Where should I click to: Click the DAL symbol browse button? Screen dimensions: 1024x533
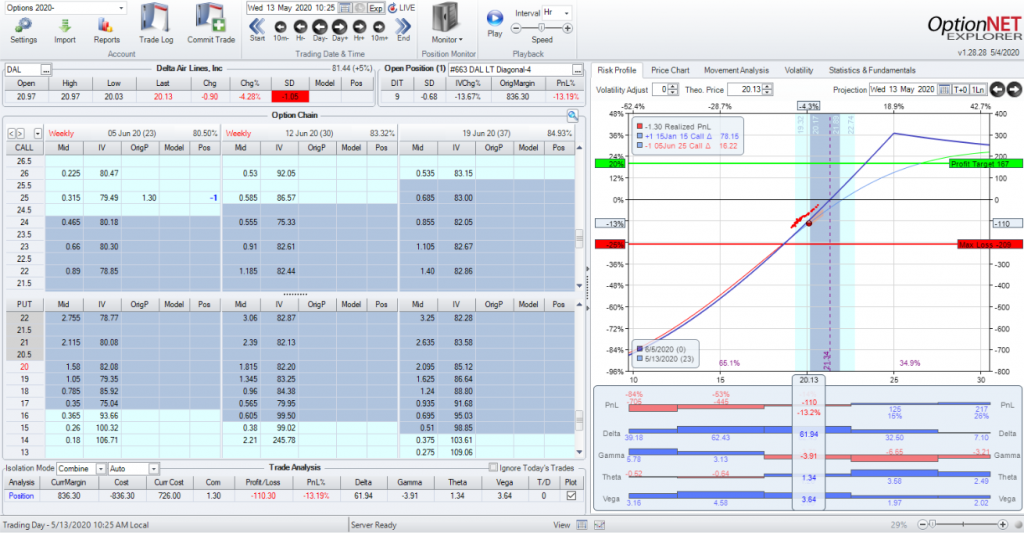coord(46,69)
